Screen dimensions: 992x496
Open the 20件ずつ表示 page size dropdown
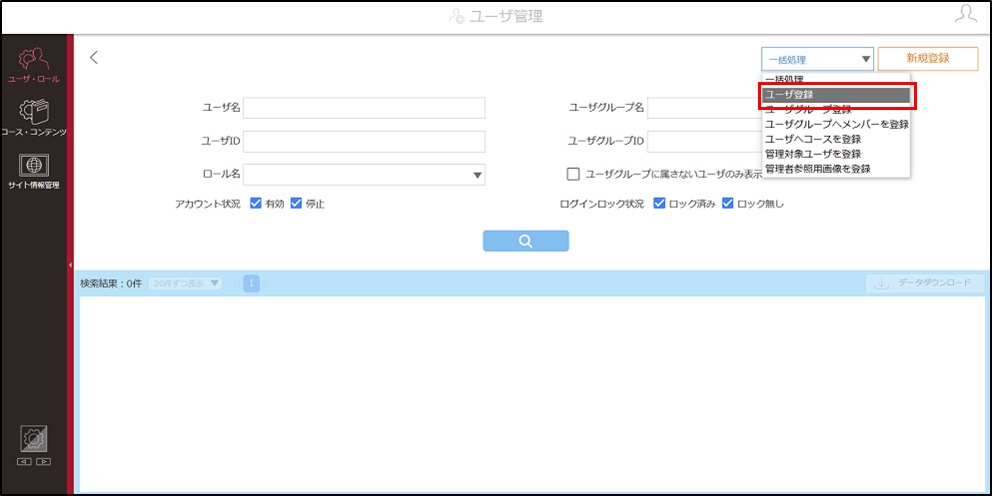(185, 283)
